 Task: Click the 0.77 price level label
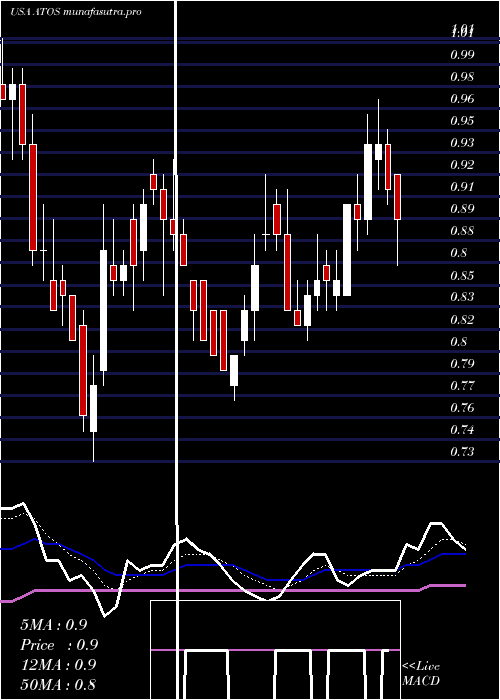462,386
